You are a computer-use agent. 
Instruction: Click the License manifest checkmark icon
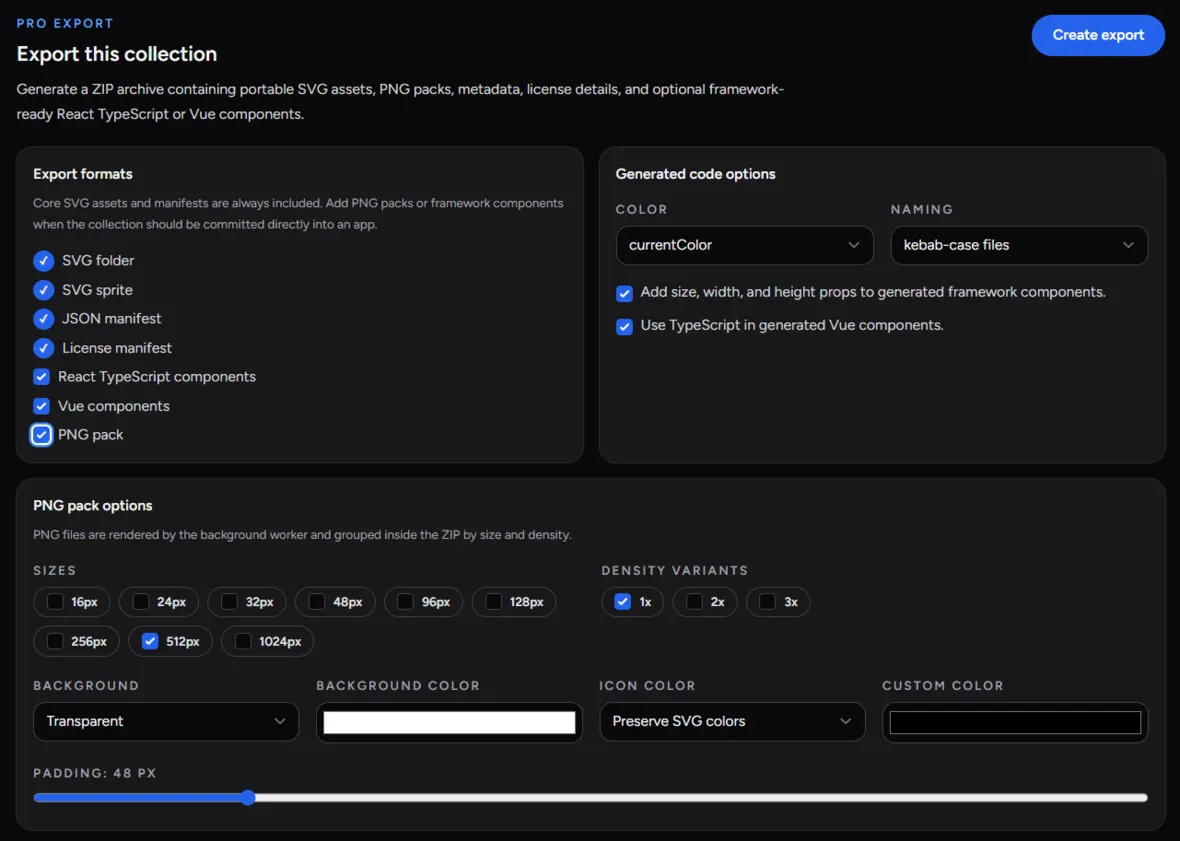tap(44, 348)
